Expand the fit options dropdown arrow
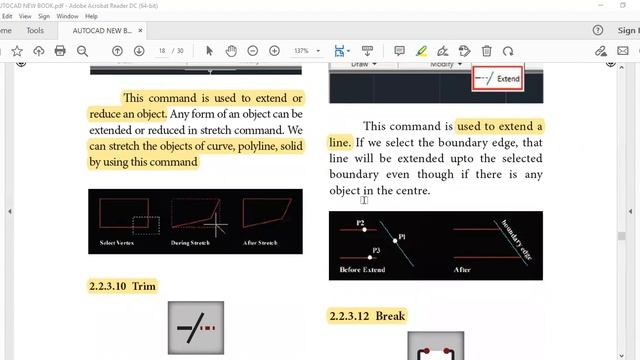This screenshot has width=640, height=360. [x=348, y=51]
